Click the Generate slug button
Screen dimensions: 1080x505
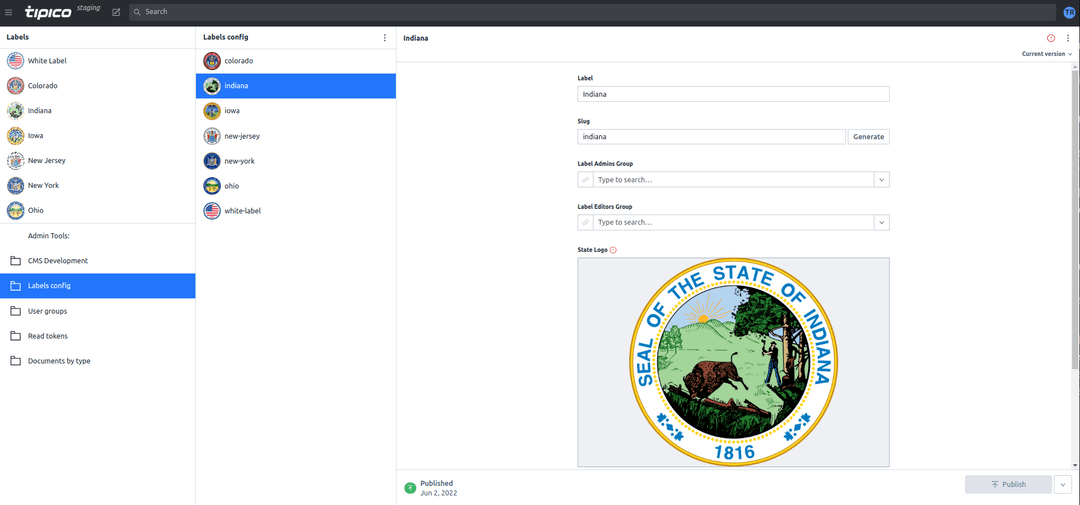(x=869, y=136)
